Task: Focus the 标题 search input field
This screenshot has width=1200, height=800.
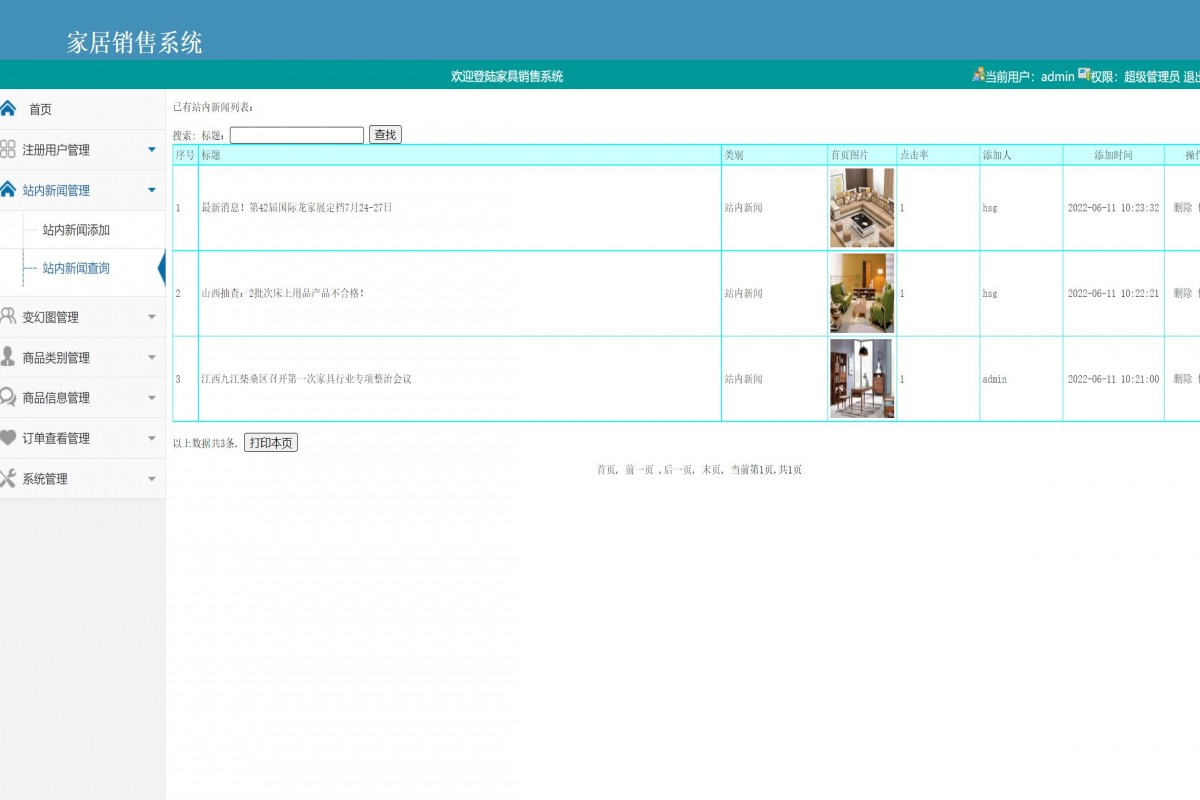Action: (297, 135)
